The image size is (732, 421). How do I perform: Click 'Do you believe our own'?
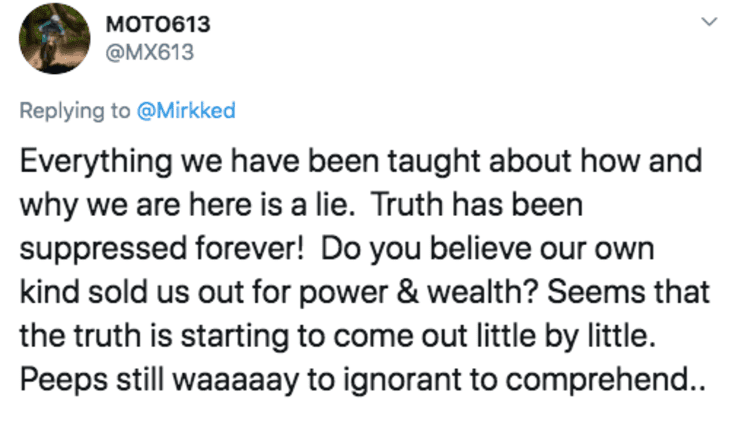click(487, 250)
